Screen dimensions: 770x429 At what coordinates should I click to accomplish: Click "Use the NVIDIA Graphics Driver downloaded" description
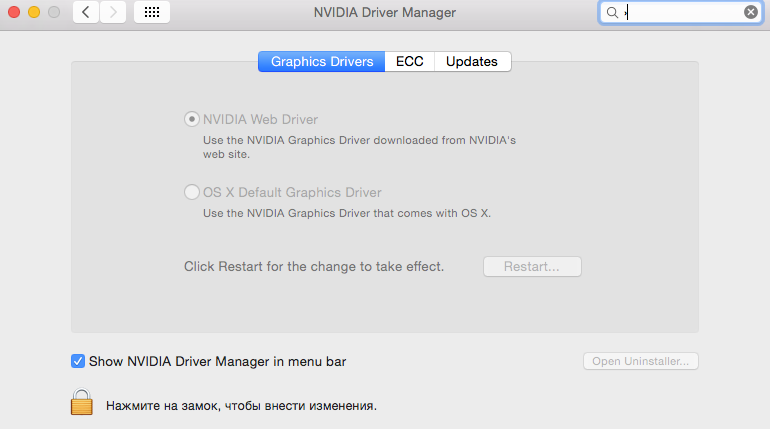coord(359,147)
